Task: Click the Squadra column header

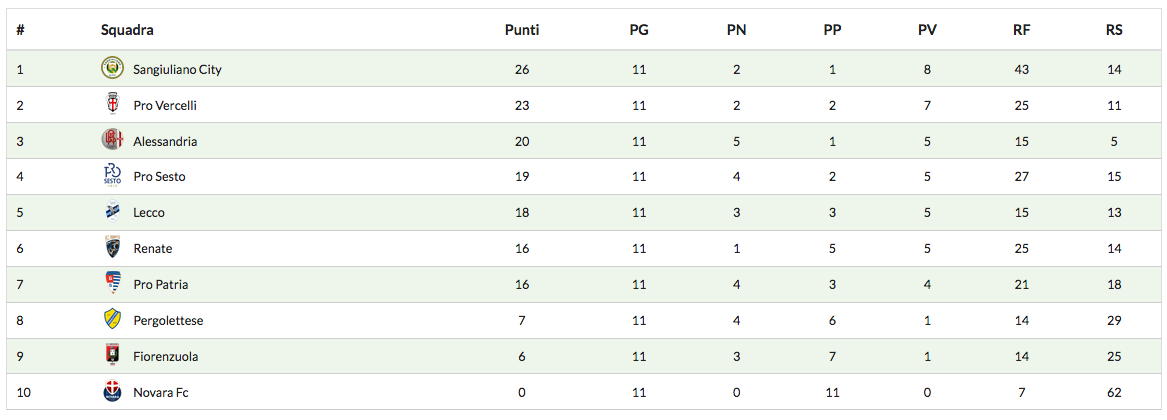Action: click(x=127, y=30)
